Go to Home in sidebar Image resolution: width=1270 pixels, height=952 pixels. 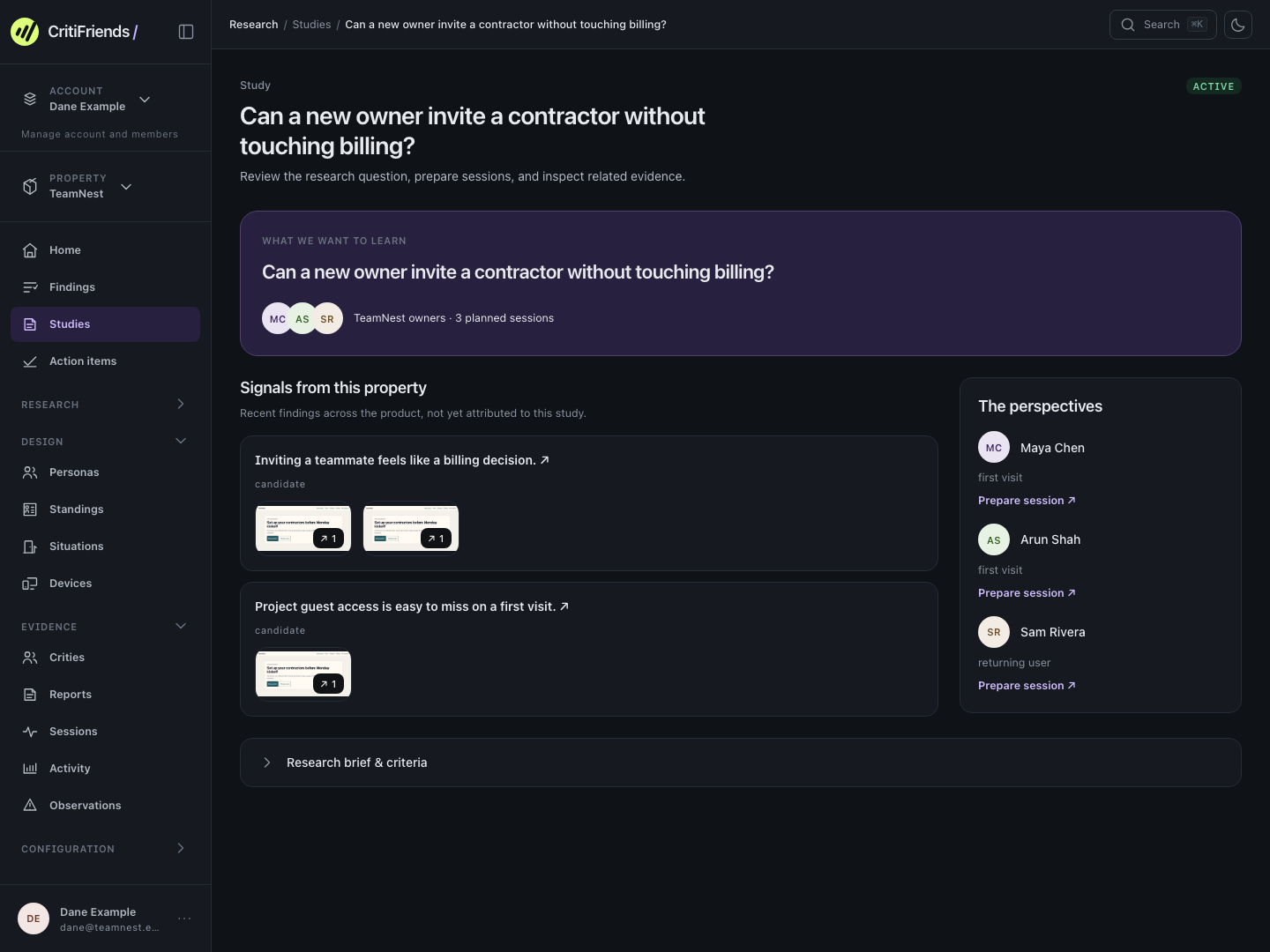point(105,250)
